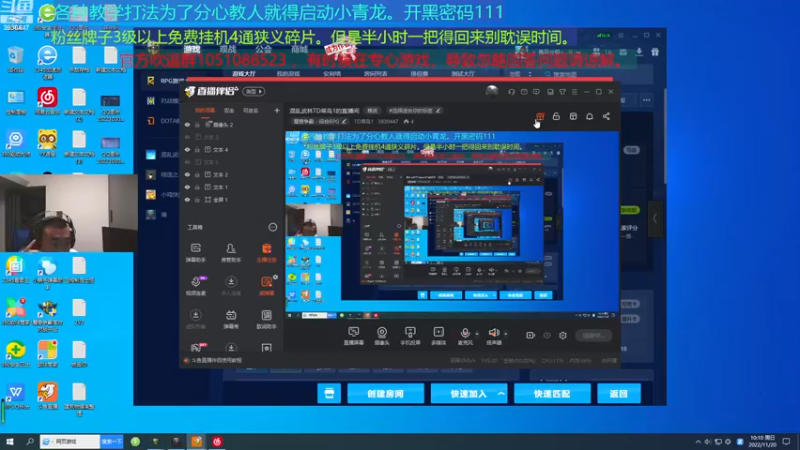This screenshot has height=450, width=800.
Task: Toggle visibility of 摄像头 2 source
Action: [187, 124]
